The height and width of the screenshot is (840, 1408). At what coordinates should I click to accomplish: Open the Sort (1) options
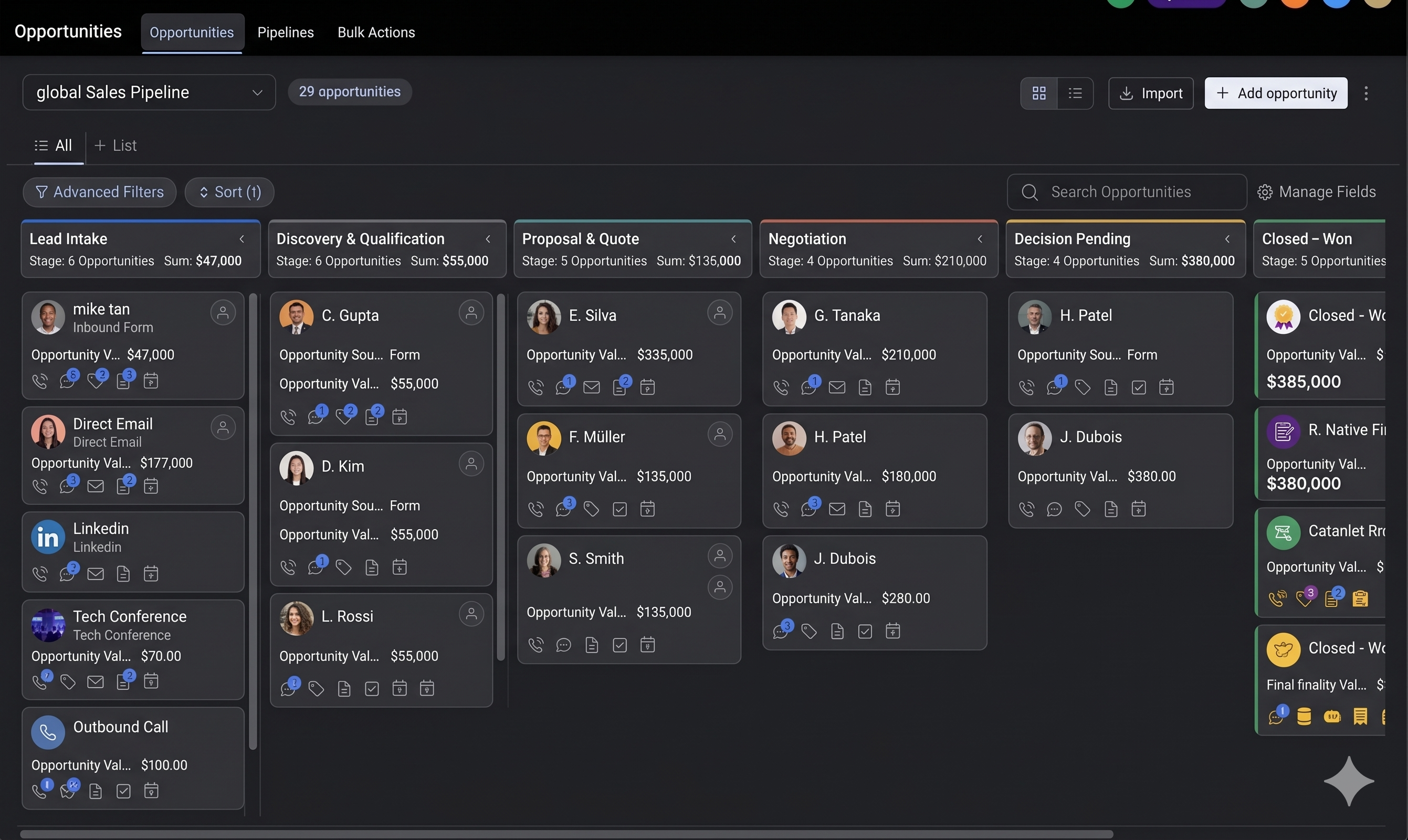(x=229, y=193)
